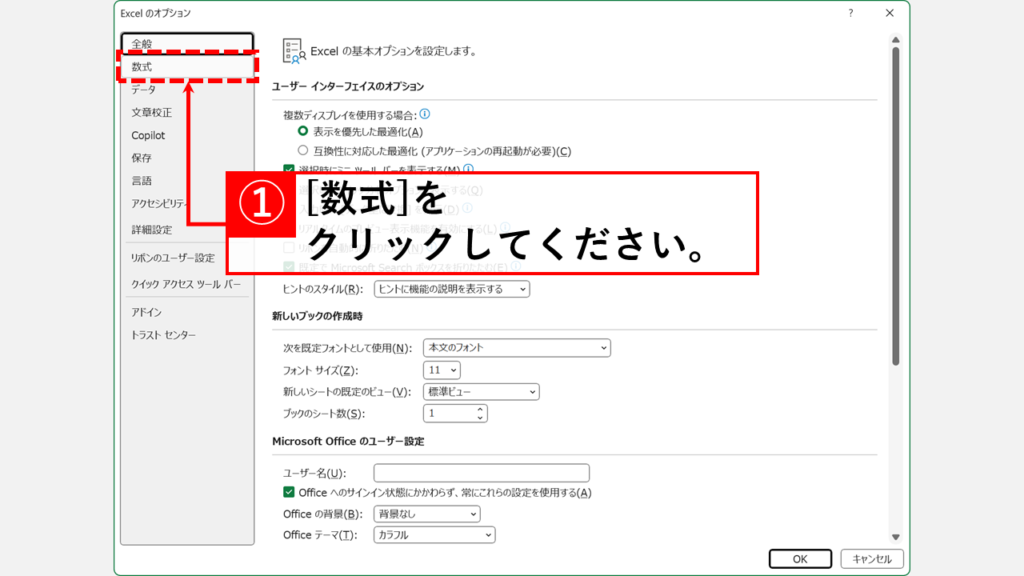
Task: Open the 次を既定フォントとして使用 dropdown
Action: tap(517, 347)
